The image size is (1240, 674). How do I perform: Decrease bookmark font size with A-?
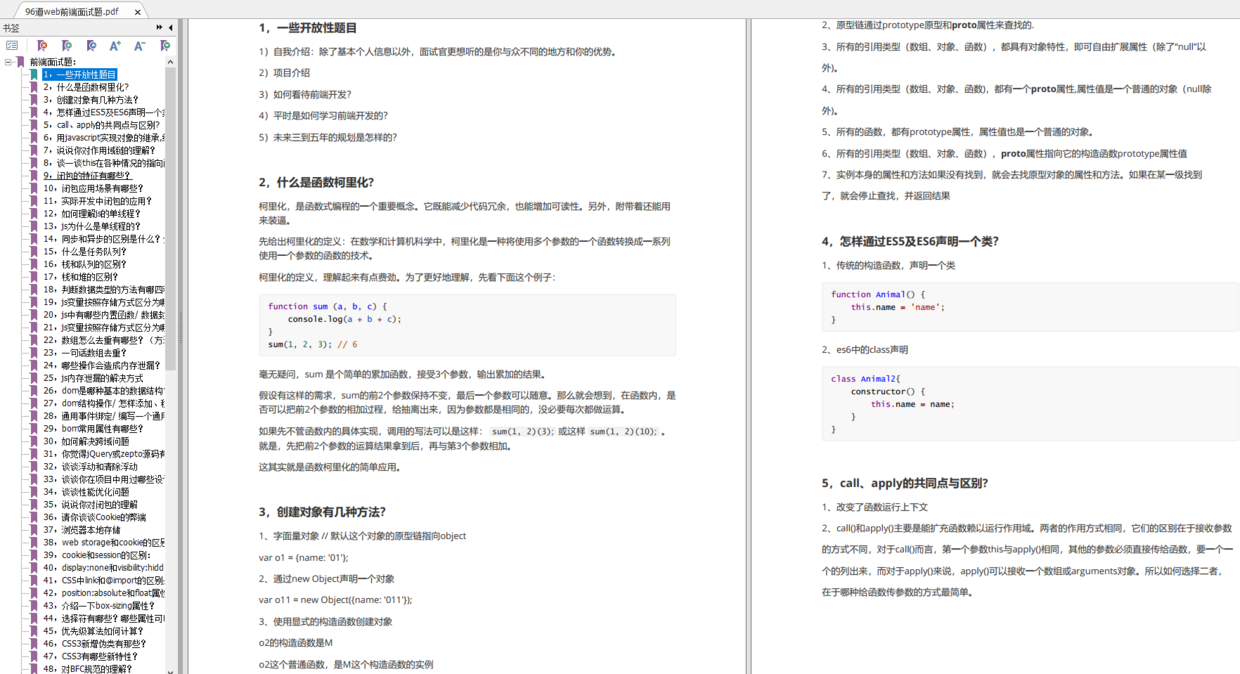pyautogui.click(x=140, y=46)
